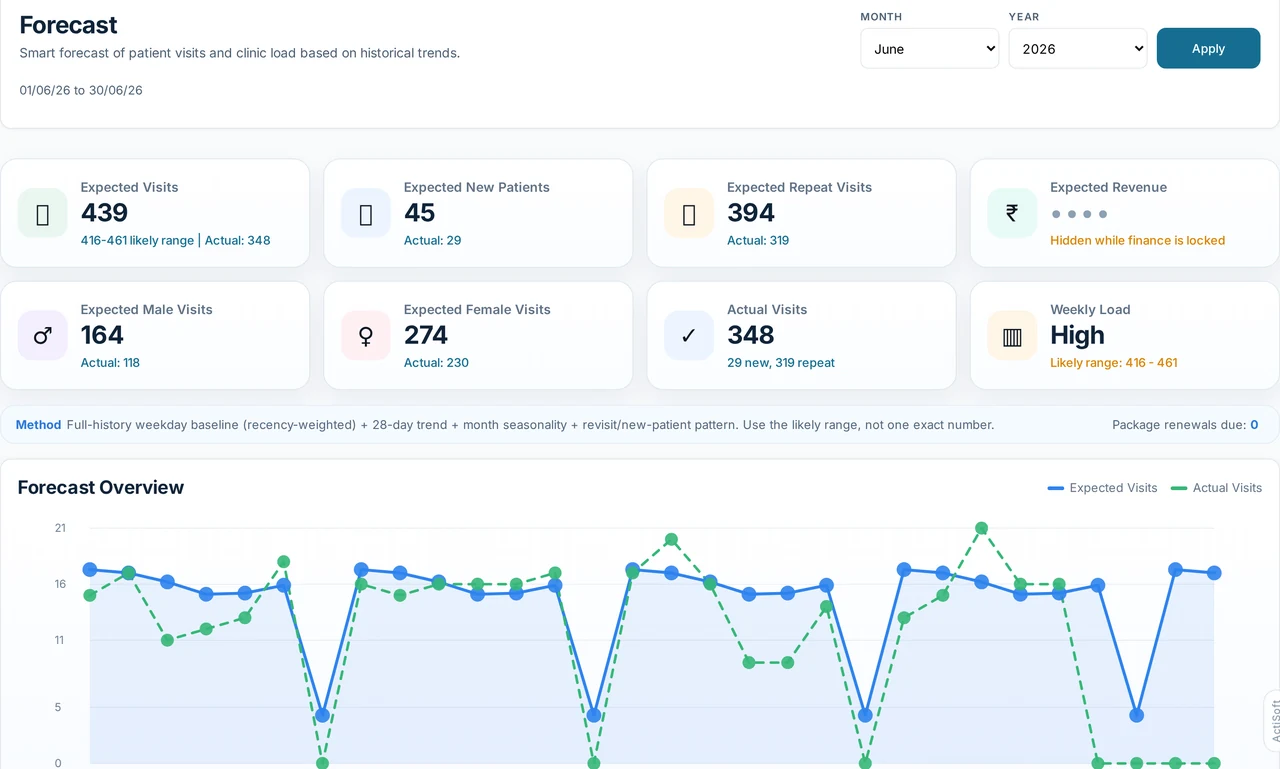1280x769 pixels.
Task: Click the rupee icon on Expected Revenue
Action: click(1012, 213)
